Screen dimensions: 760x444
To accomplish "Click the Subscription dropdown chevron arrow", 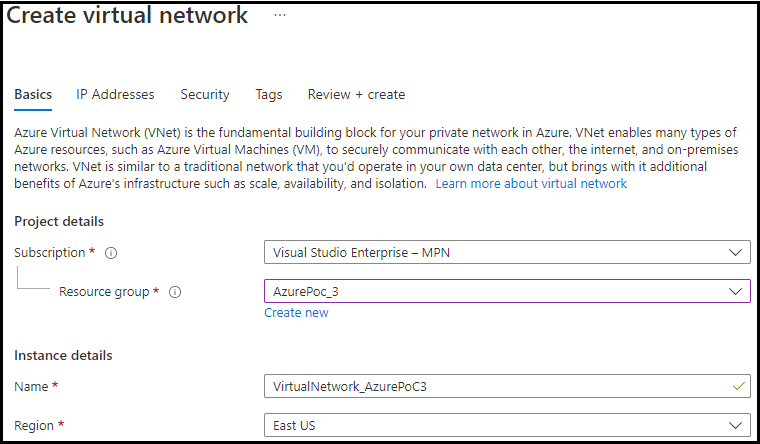I will pyautogui.click(x=737, y=253).
